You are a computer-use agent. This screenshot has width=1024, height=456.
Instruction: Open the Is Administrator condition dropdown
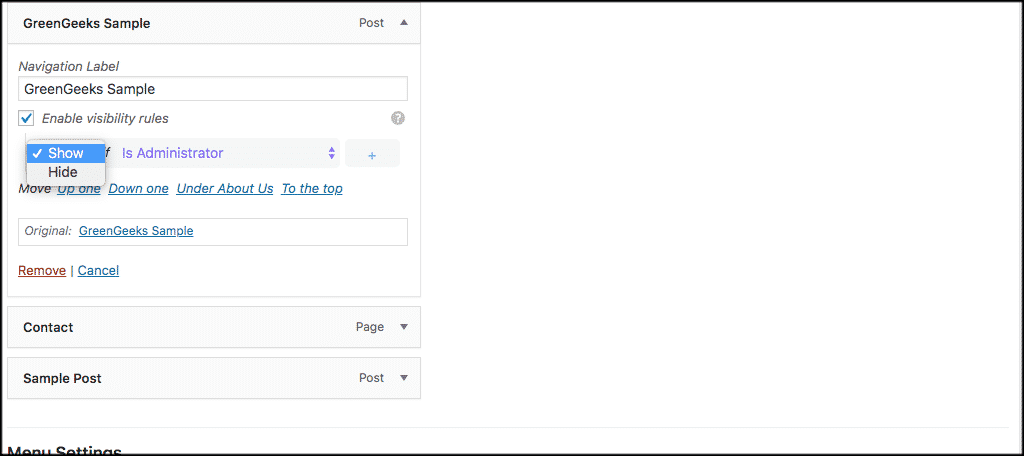228,154
